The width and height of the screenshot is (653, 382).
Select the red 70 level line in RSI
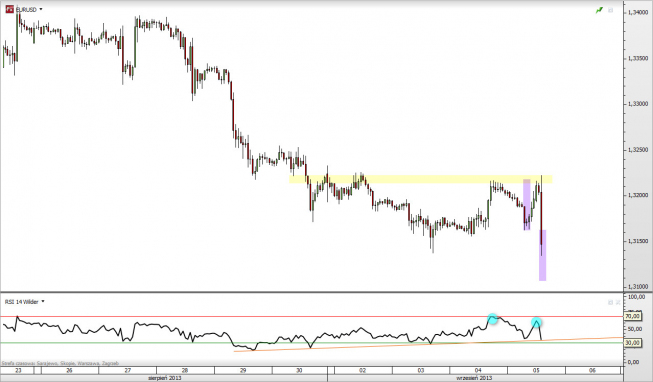312,317
